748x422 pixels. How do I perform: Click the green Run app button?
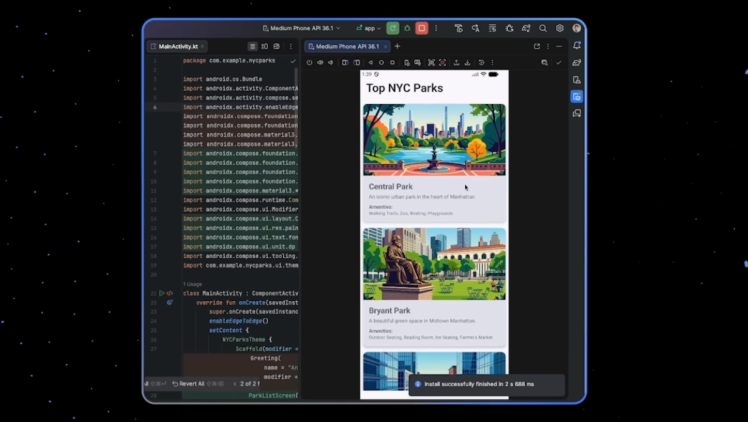click(x=393, y=28)
